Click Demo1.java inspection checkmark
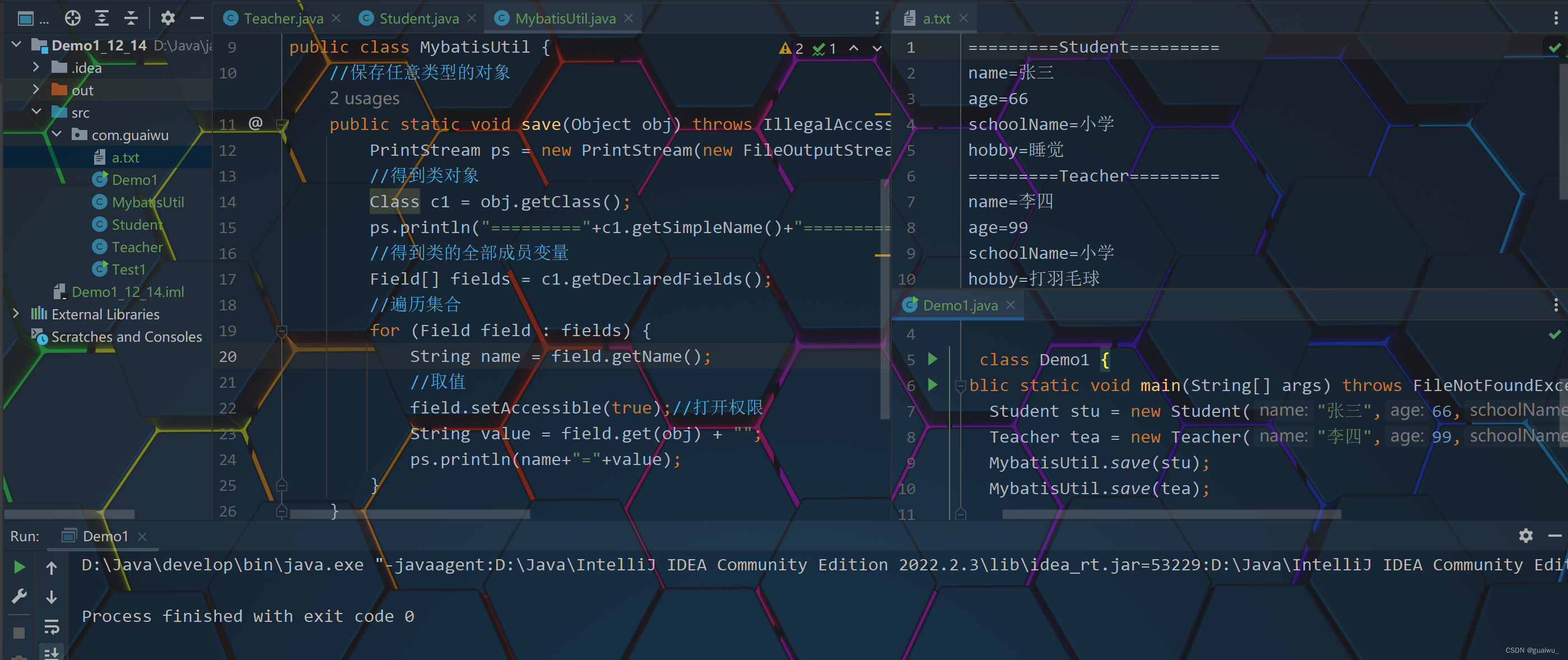 (1555, 334)
